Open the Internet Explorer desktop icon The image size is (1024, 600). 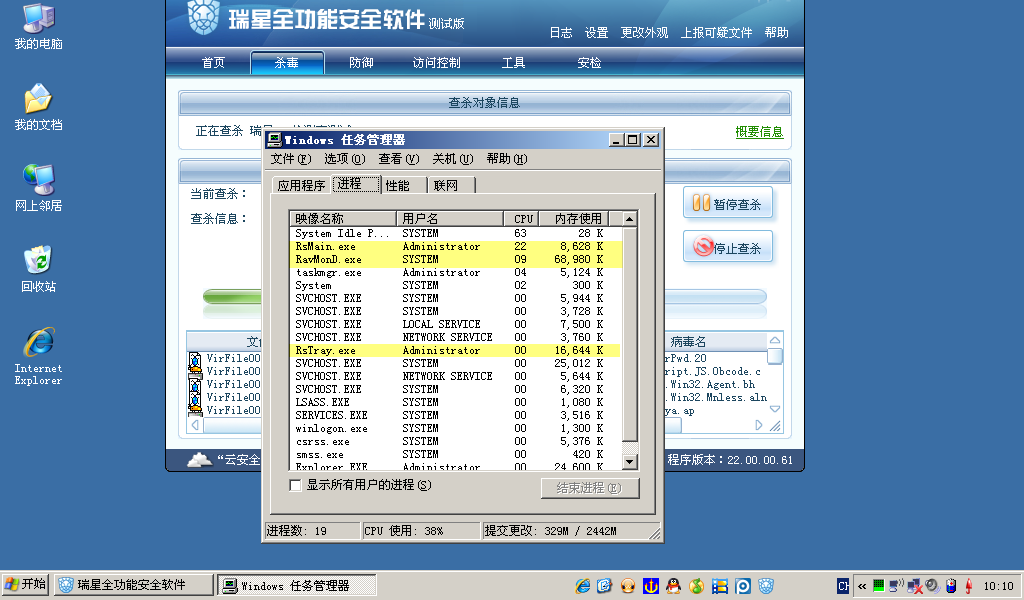[39, 356]
